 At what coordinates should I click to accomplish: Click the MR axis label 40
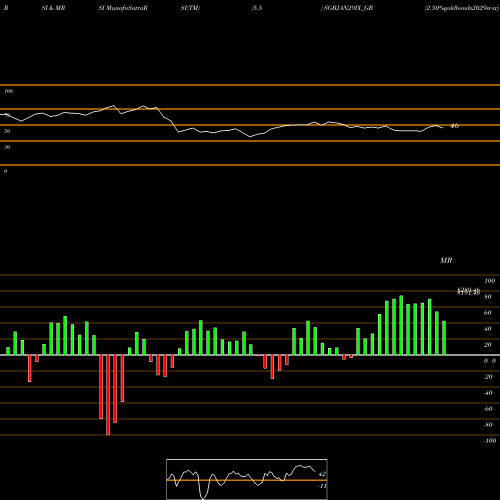(x=487, y=329)
